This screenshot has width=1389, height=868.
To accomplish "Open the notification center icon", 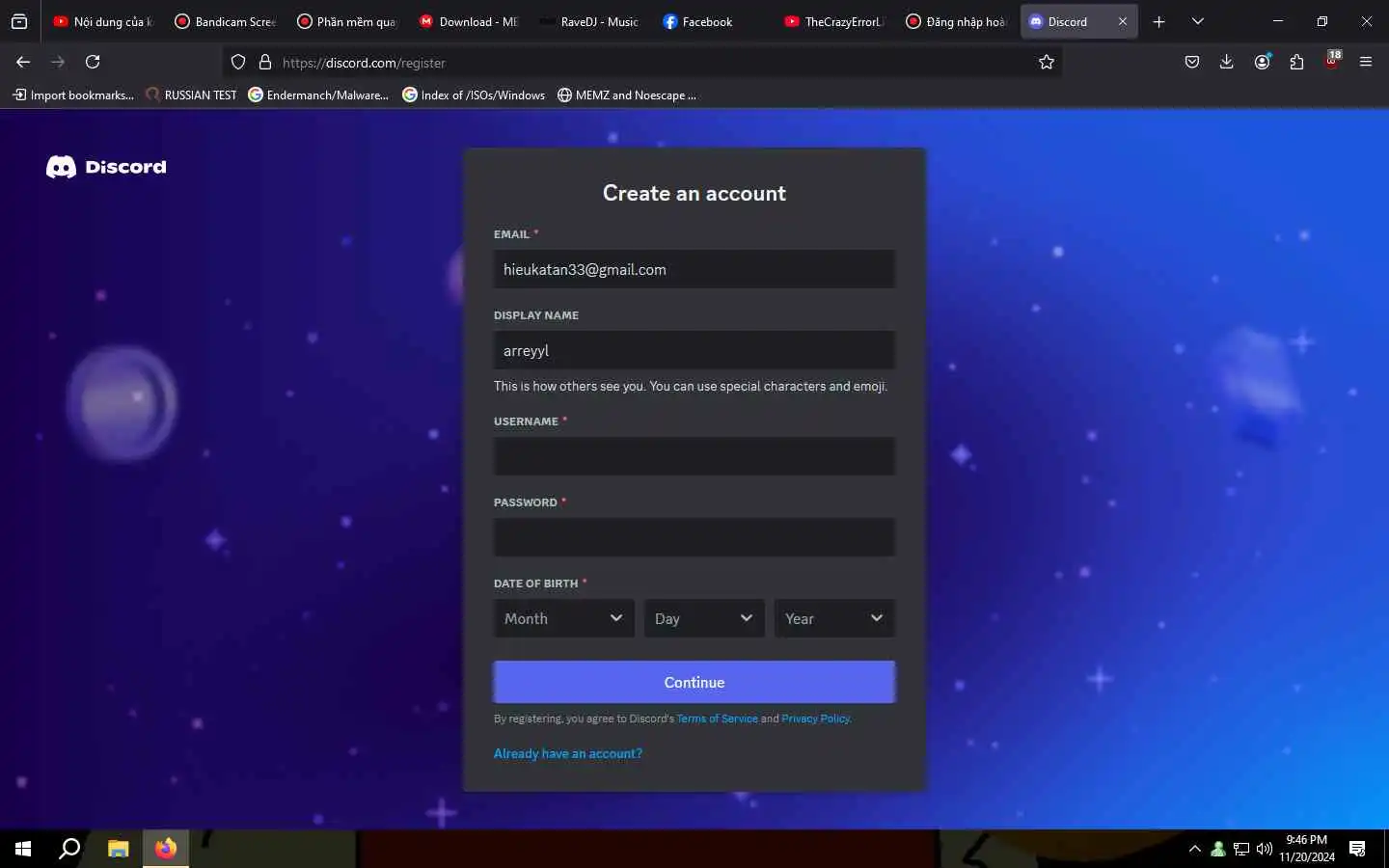I will coord(1357,849).
